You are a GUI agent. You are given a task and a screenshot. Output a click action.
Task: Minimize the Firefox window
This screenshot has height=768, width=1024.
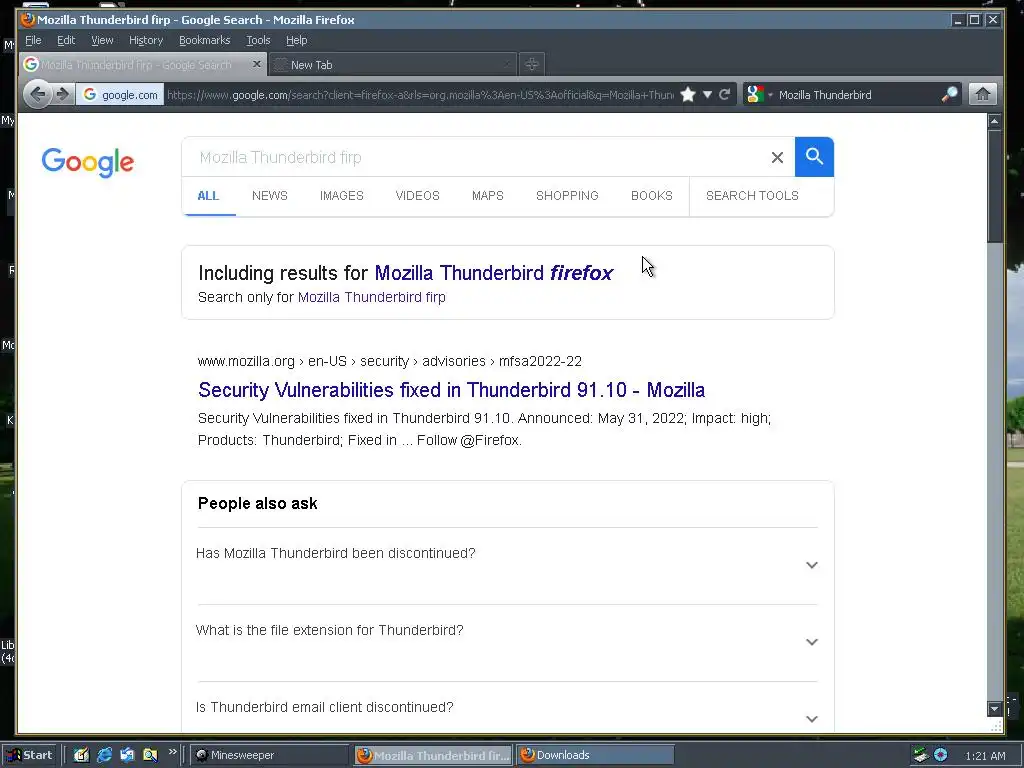tap(957, 20)
